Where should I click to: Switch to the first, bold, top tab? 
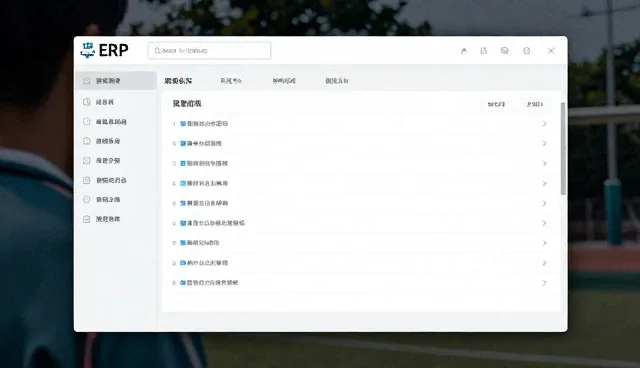coord(178,81)
